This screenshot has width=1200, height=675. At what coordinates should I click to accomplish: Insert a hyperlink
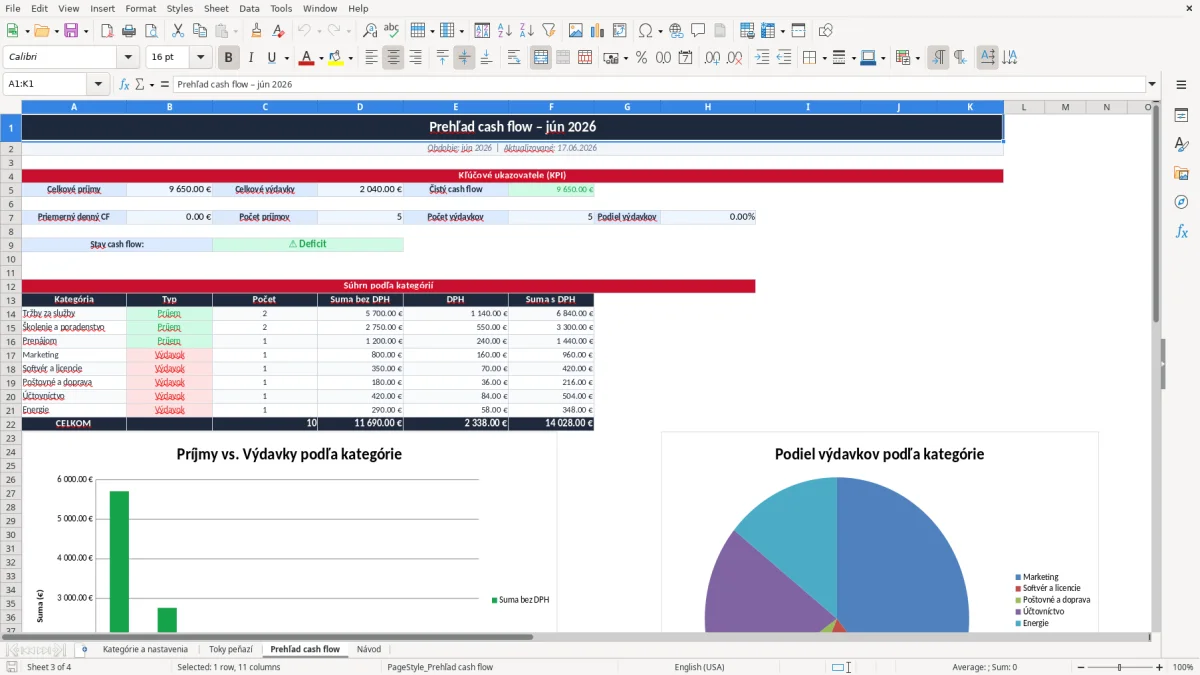point(676,31)
